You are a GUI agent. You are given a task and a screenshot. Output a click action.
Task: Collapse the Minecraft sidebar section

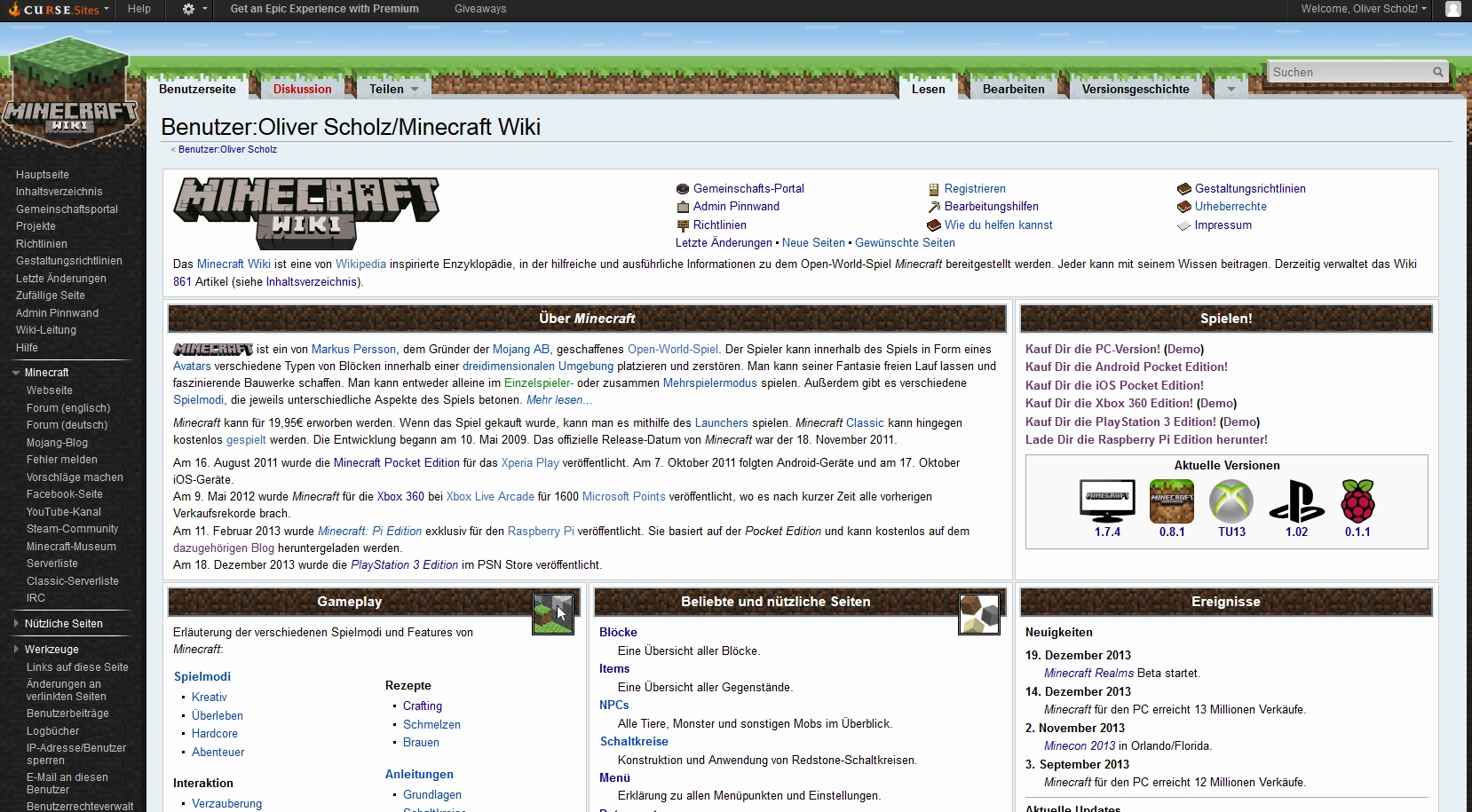coord(16,373)
